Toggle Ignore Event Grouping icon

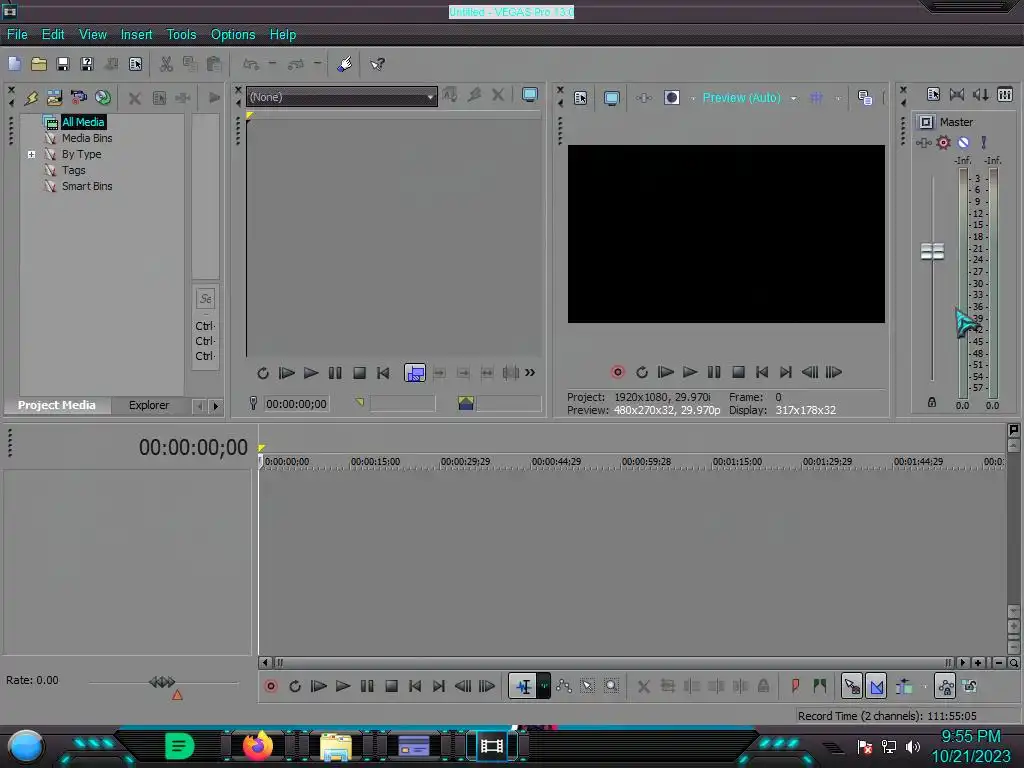(x=970, y=686)
